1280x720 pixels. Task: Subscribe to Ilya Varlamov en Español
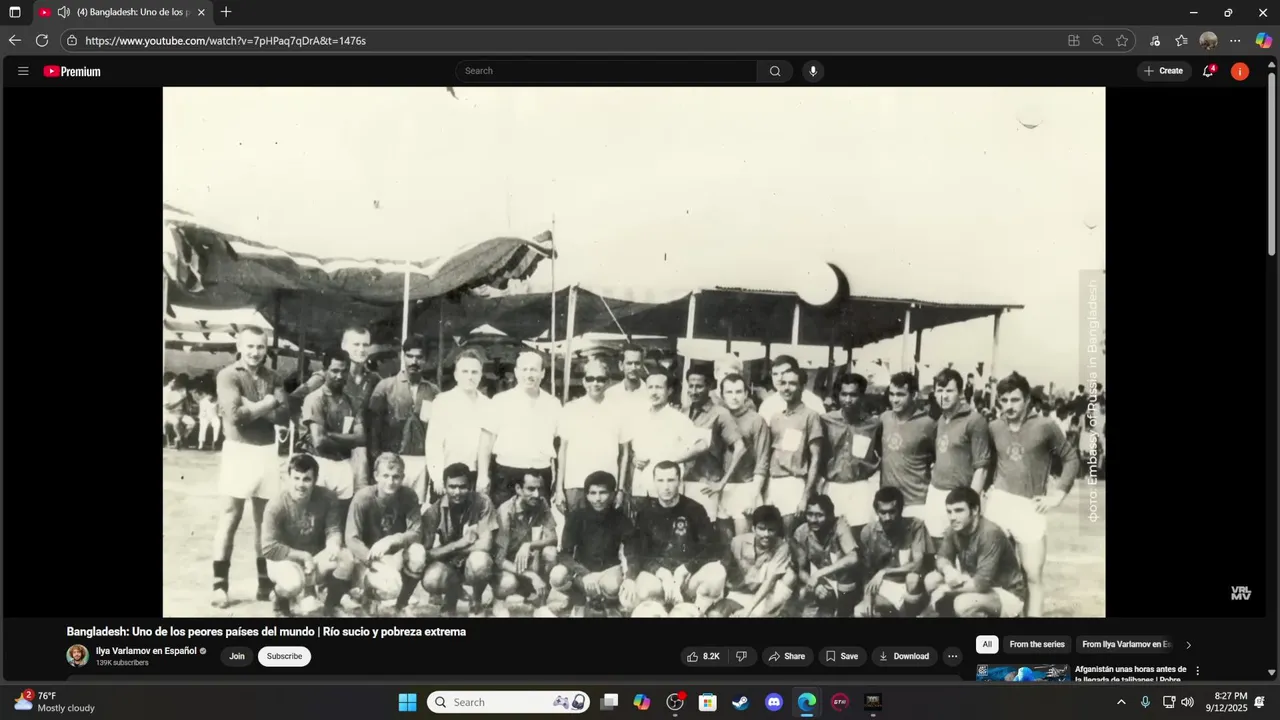(284, 656)
